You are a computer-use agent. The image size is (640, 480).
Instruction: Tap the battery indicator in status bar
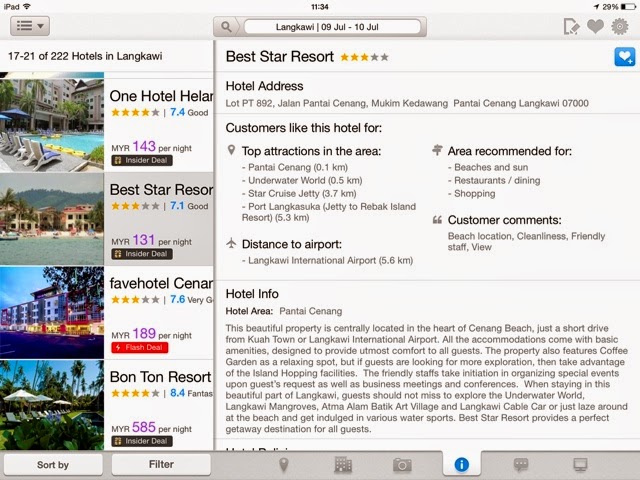(x=628, y=7)
